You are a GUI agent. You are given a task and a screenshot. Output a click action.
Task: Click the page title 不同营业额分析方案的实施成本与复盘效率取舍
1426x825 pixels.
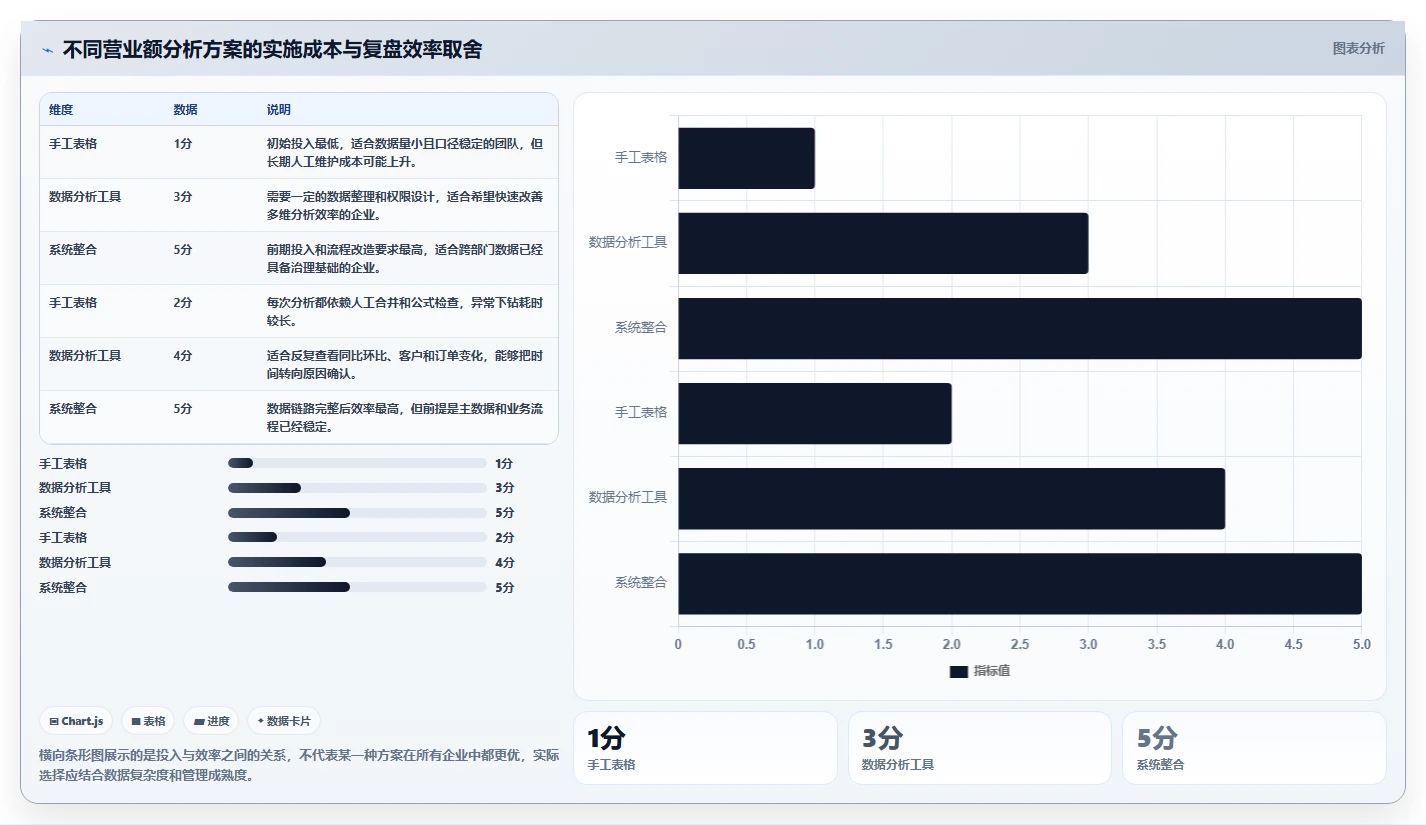tap(272, 50)
